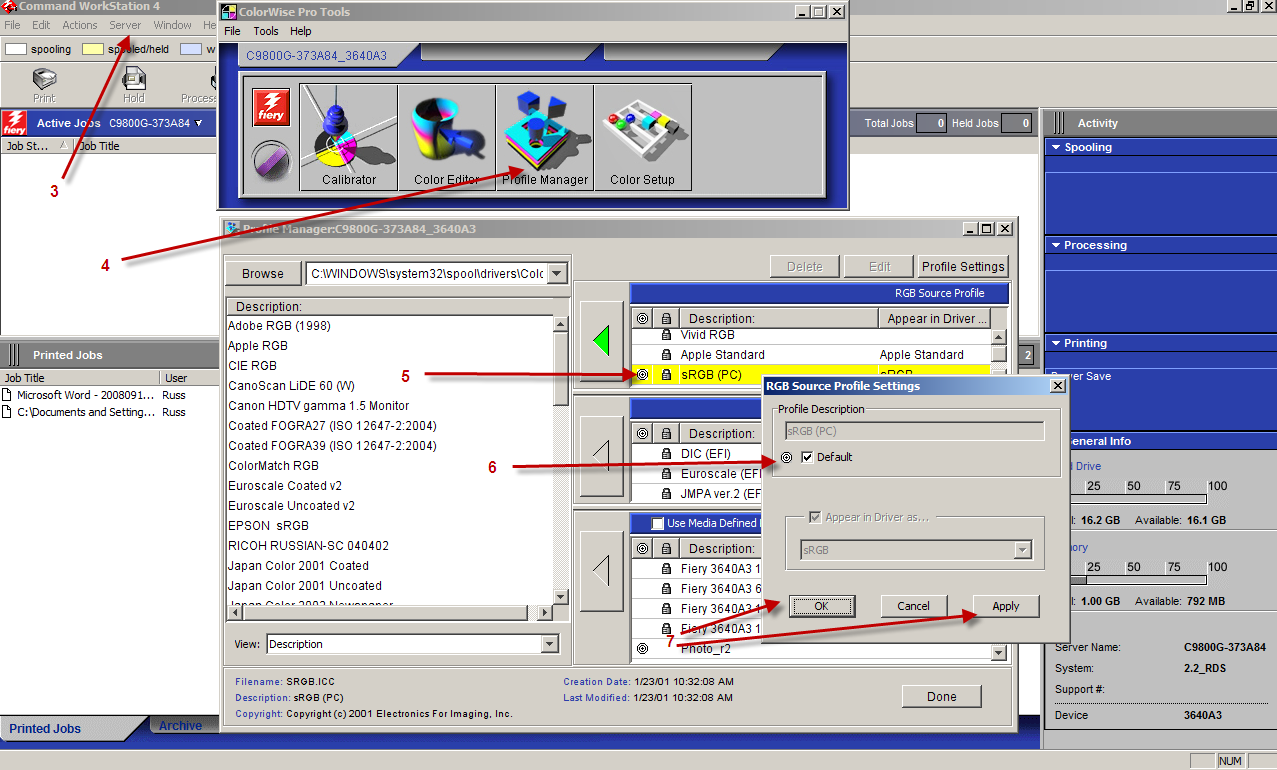Click the document icon beside the C:\Documents and Setting job
Image resolution: width=1277 pixels, height=770 pixels.
pyautogui.click(x=8, y=412)
